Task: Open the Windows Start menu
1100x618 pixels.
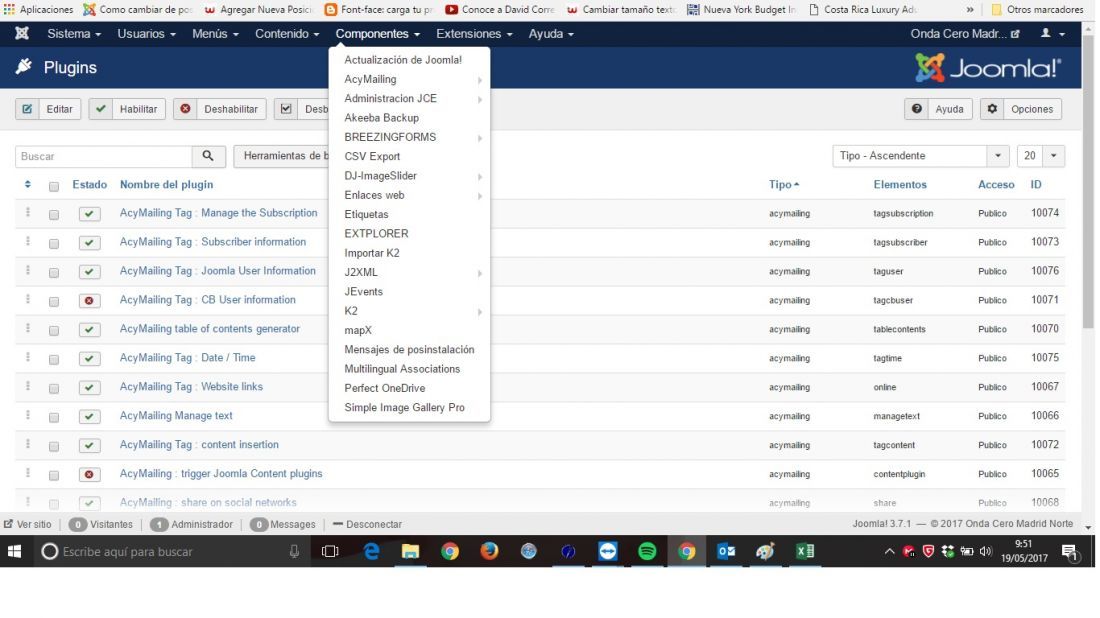Action: [14, 552]
